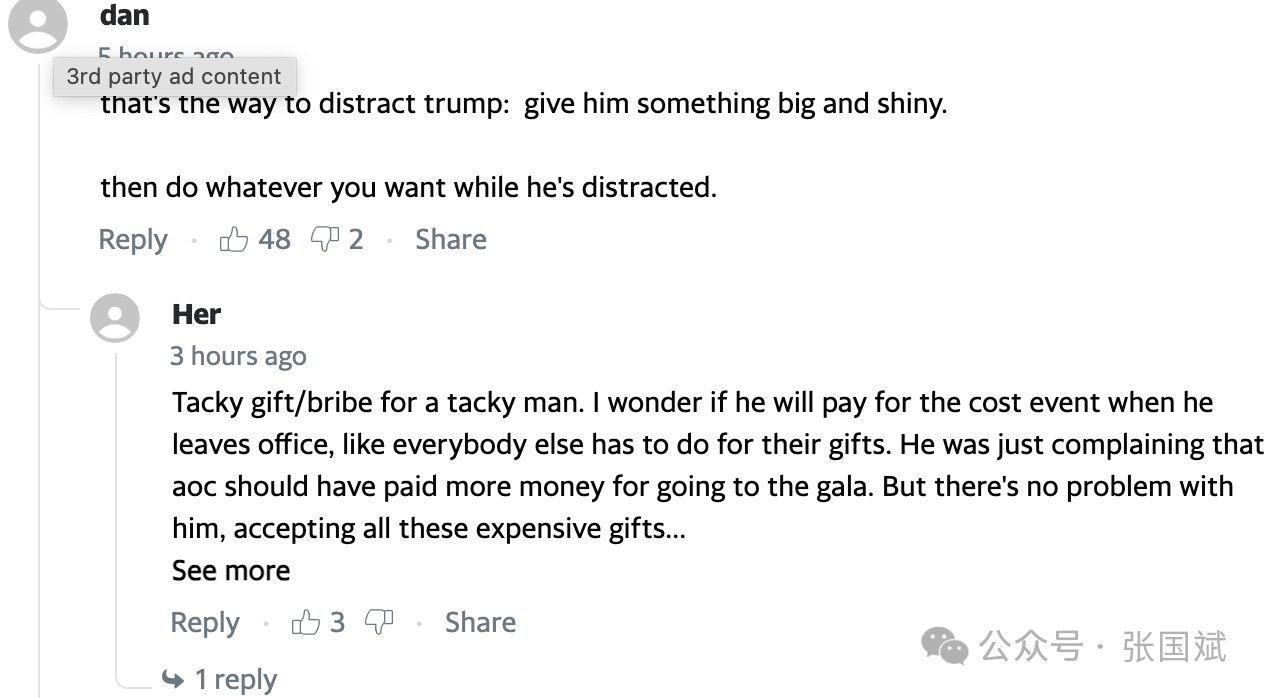
Task: Like dan's comment with thumbs up
Action: point(234,240)
